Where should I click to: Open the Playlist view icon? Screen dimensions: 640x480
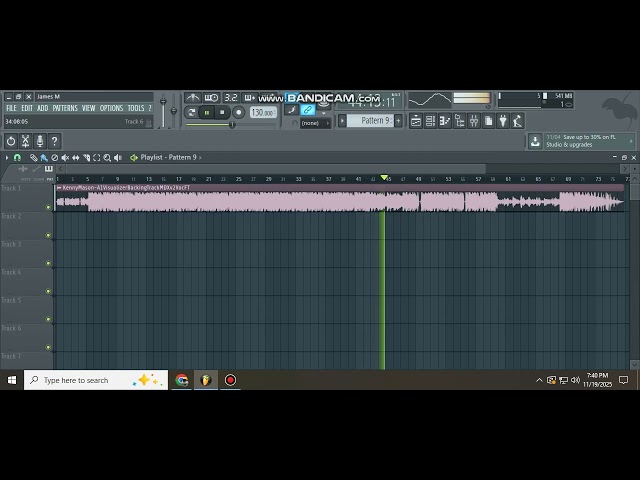416,121
